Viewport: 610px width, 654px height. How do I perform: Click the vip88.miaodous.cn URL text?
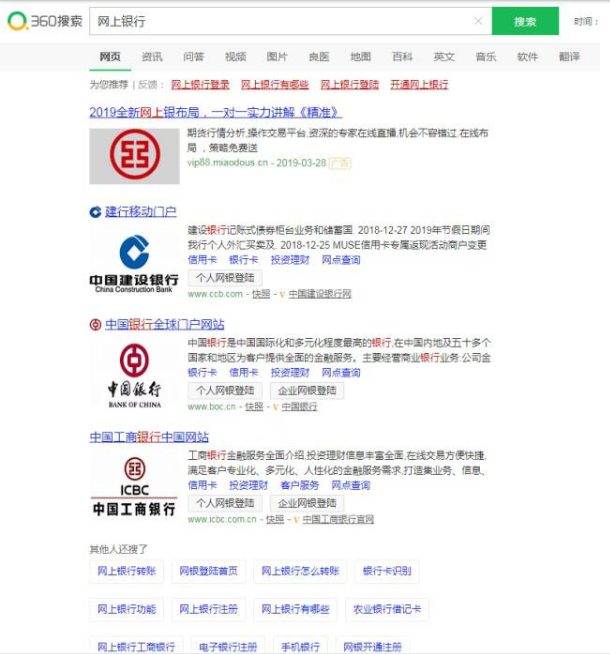[228, 163]
